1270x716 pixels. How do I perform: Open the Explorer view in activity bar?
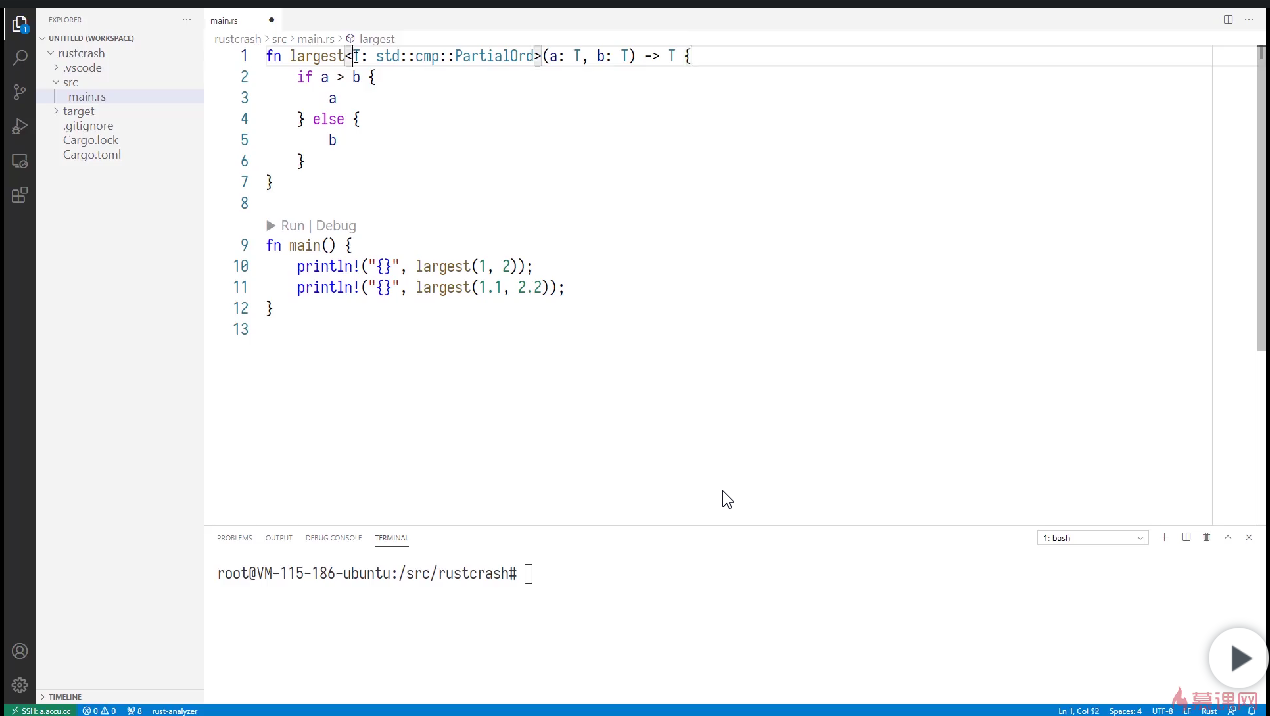pyautogui.click(x=19, y=24)
